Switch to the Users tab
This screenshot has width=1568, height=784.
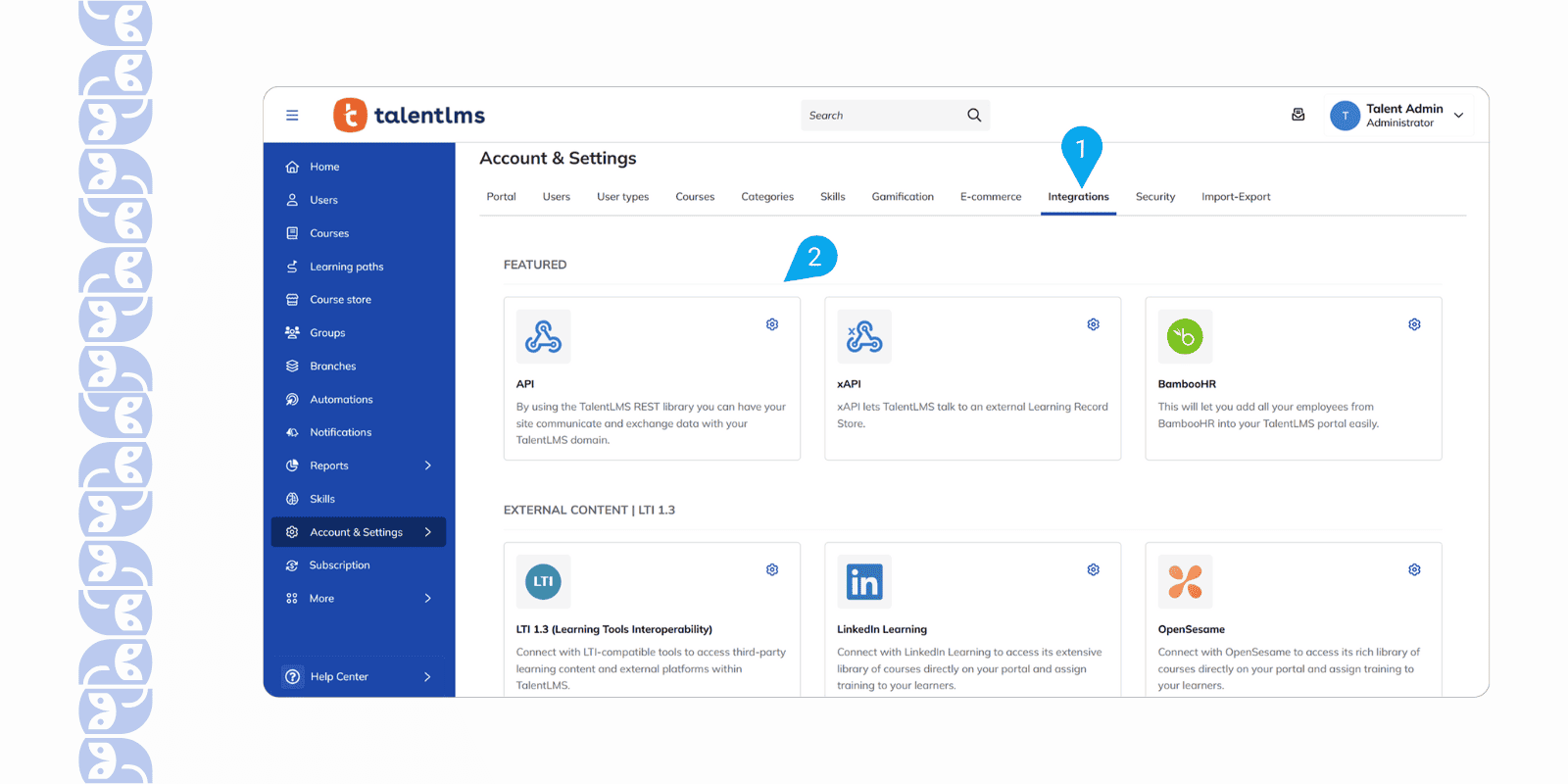[557, 197]
